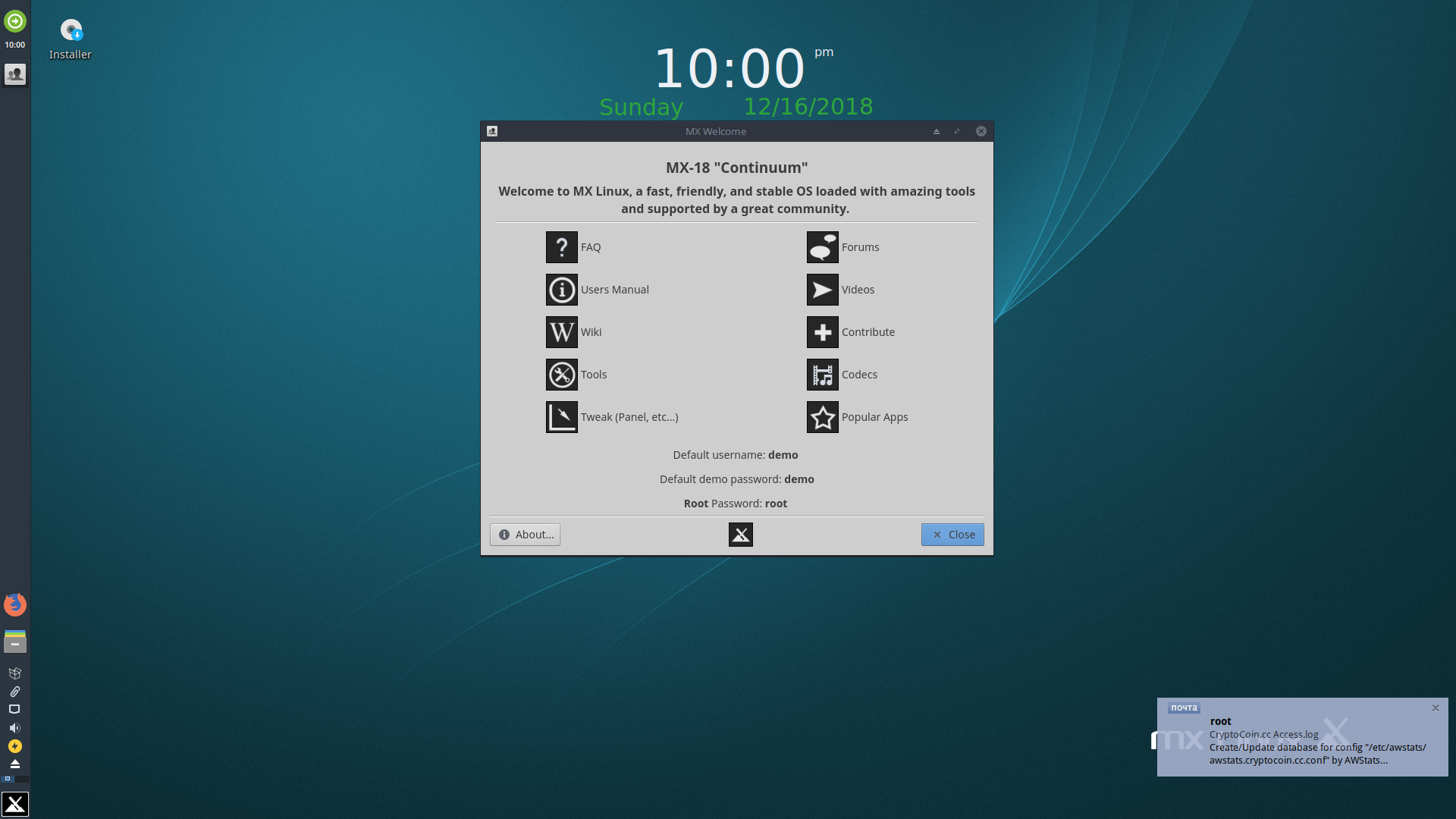Click 'Default demo password: demo' text
Image resolution: width=1456 pixels, height=819 pixels.
pos(737,479)
